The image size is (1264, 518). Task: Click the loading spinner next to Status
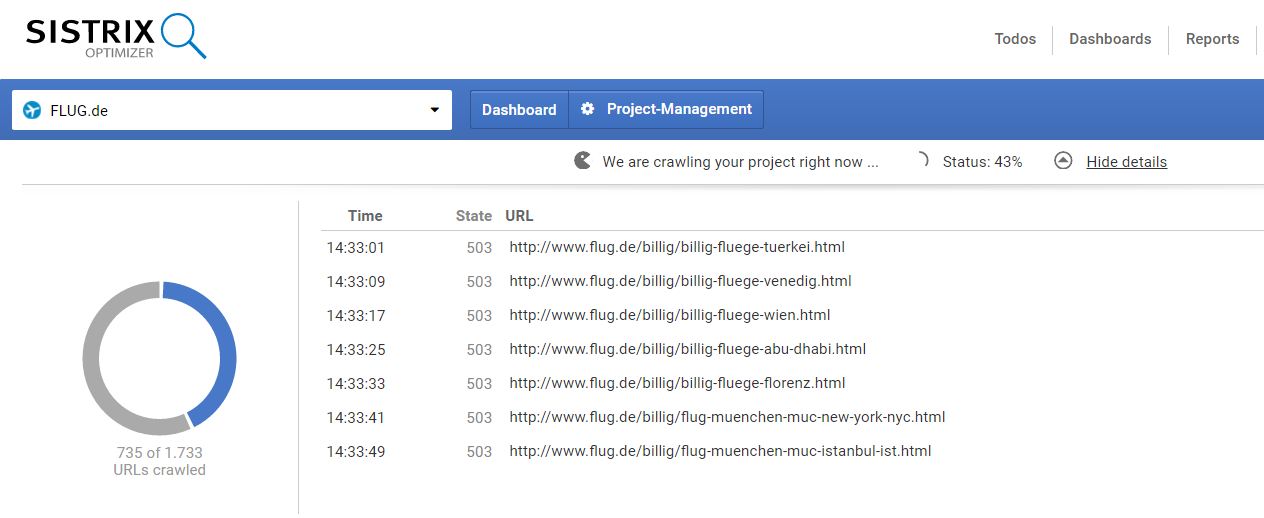pos(921,161)
